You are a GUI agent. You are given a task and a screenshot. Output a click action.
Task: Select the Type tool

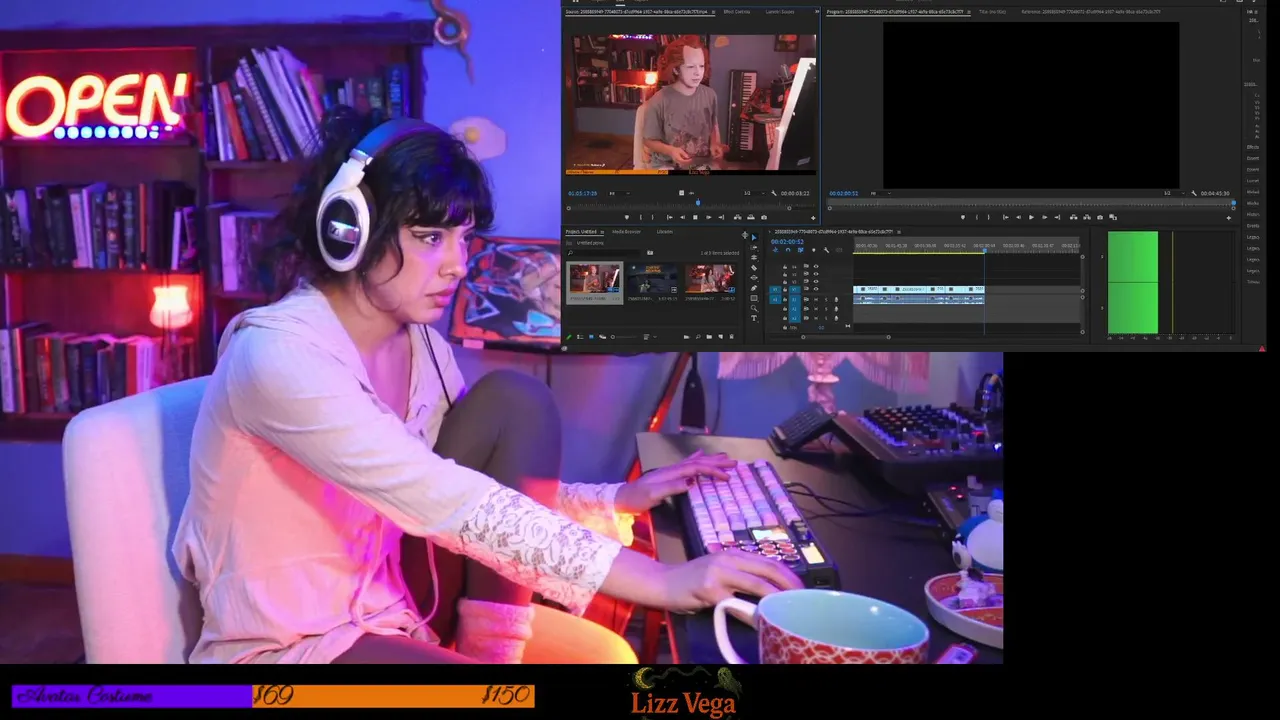coord(754,318)
